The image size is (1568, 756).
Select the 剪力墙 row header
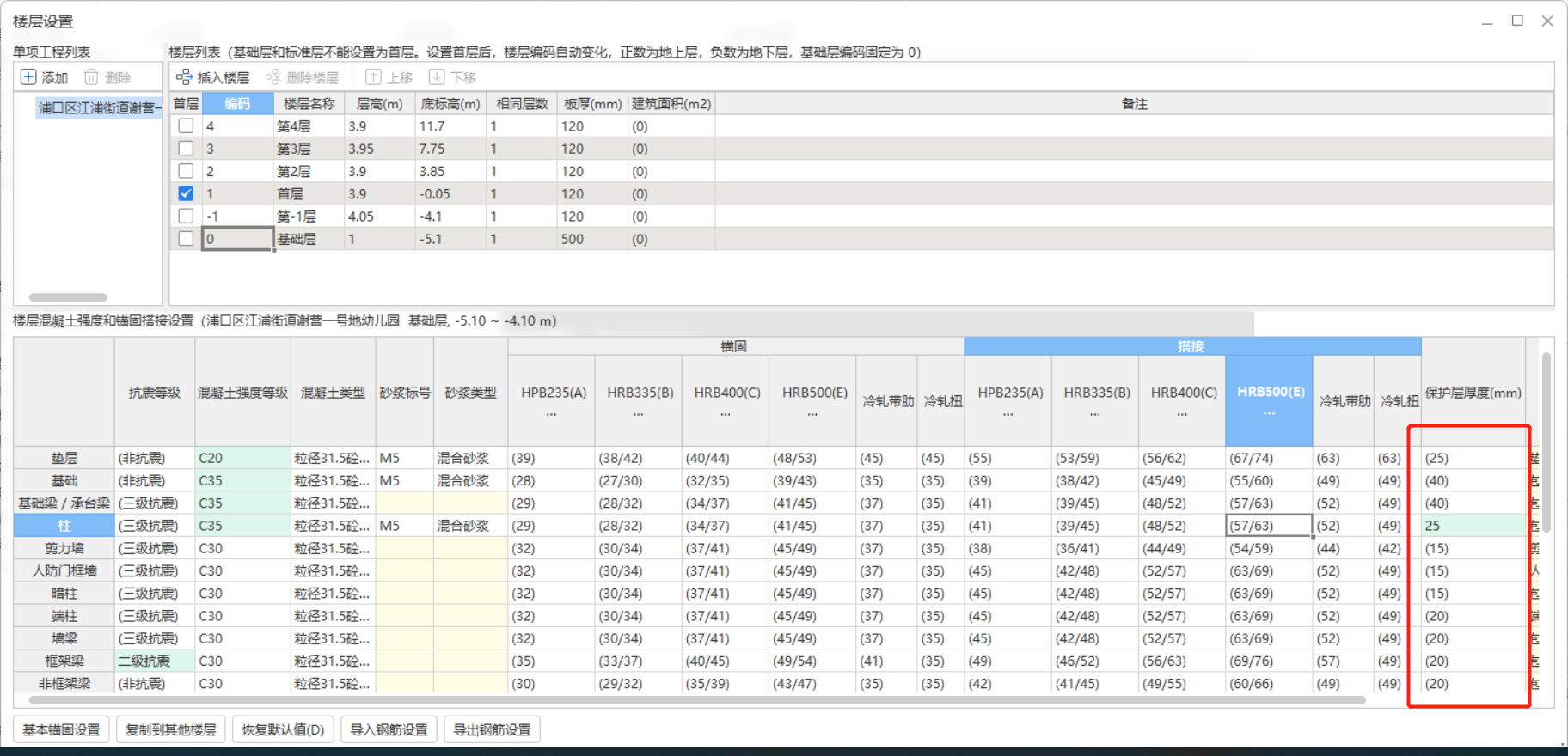coord(64,548)
